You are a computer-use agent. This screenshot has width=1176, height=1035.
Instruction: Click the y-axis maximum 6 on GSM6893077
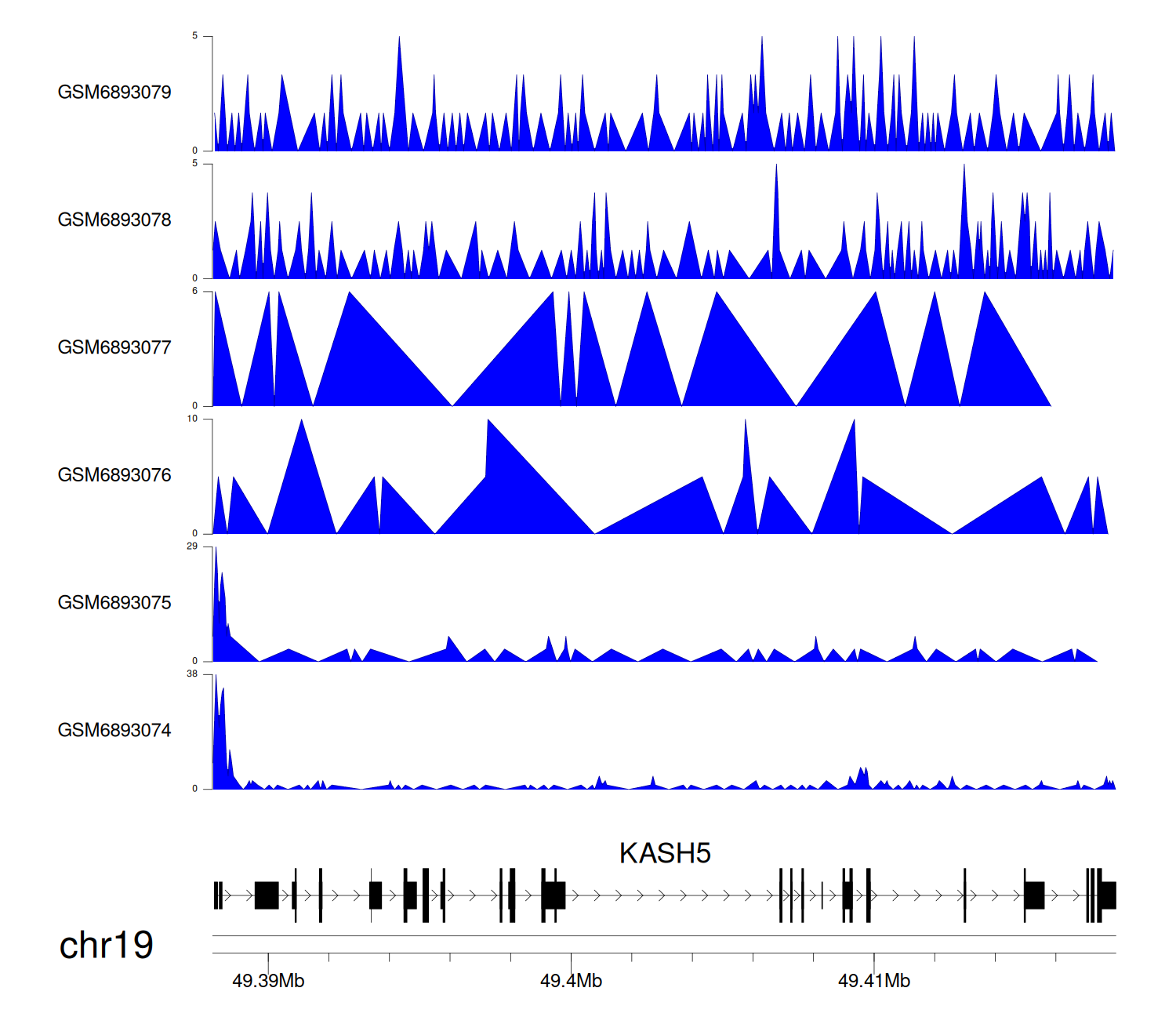(195, 291)
